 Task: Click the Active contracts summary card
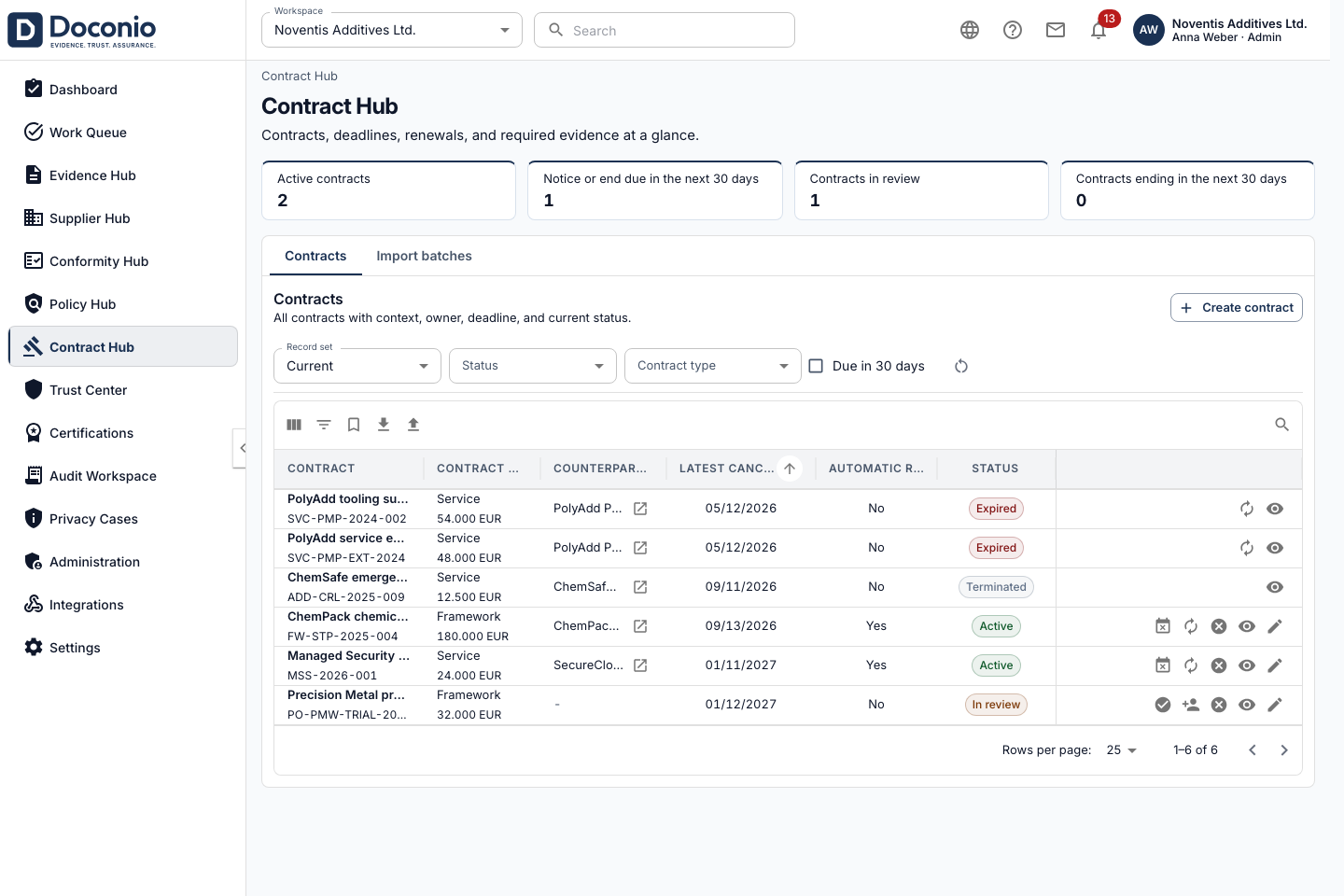389,190
